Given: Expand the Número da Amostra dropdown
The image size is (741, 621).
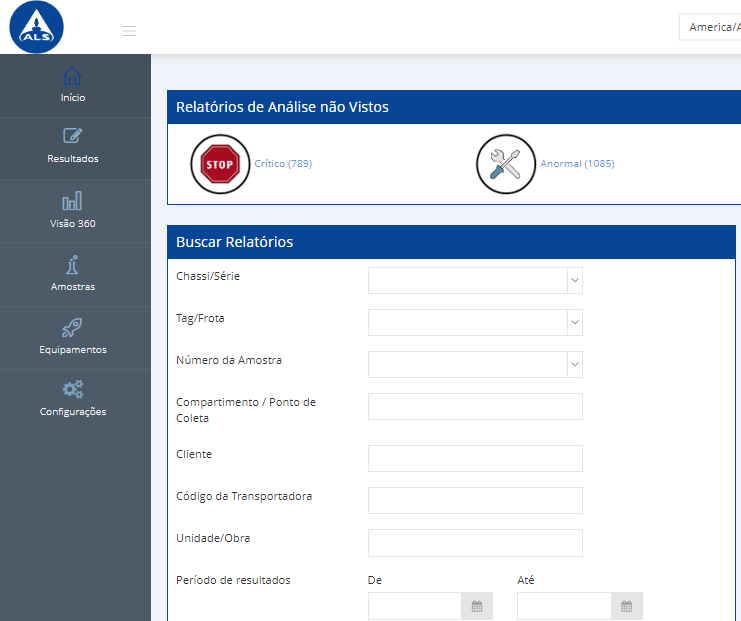Looking at the screenshot, I should pyautogui.click(x=574, y=365).
